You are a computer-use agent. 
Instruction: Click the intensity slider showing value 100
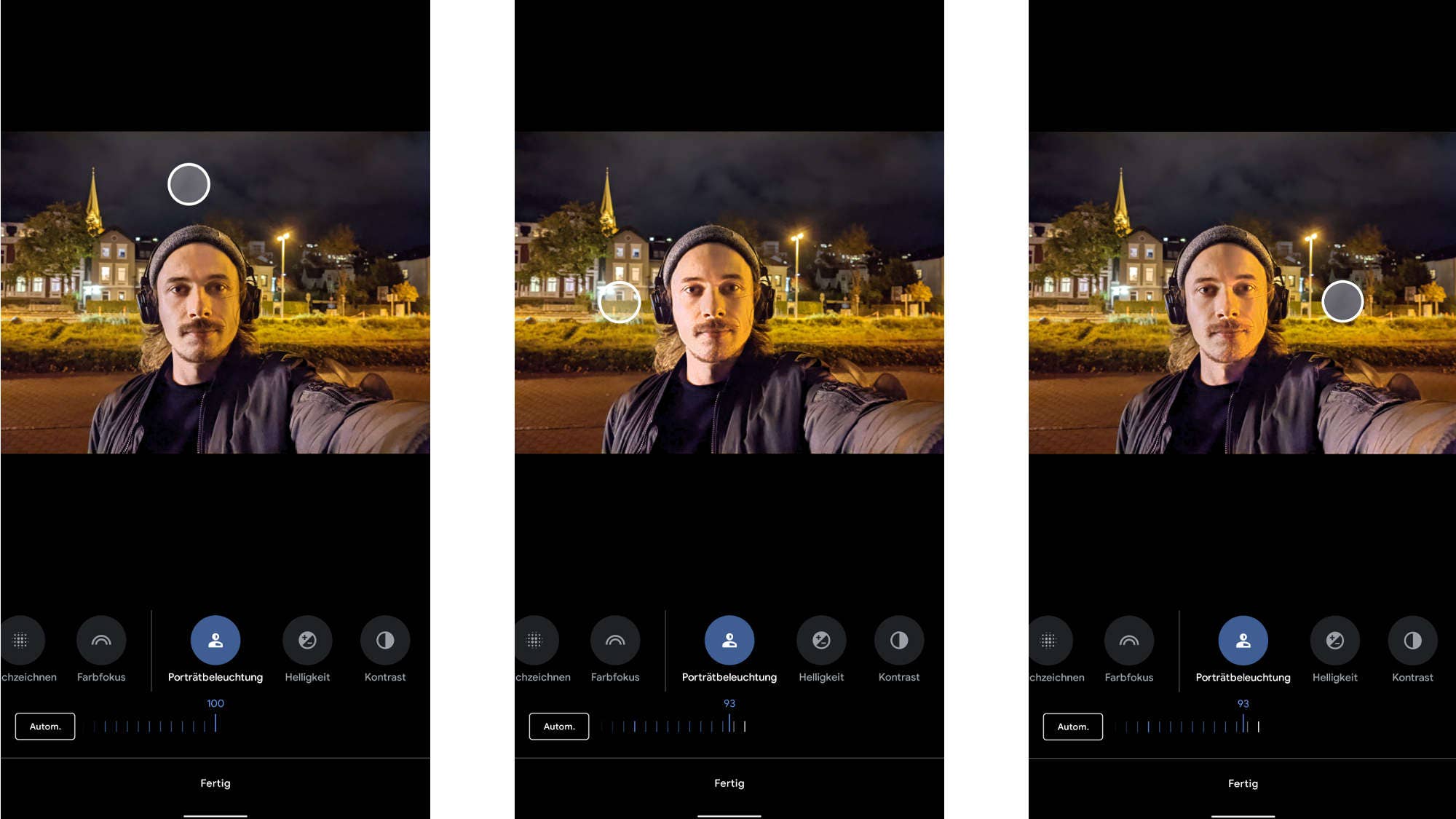(215, 724)
